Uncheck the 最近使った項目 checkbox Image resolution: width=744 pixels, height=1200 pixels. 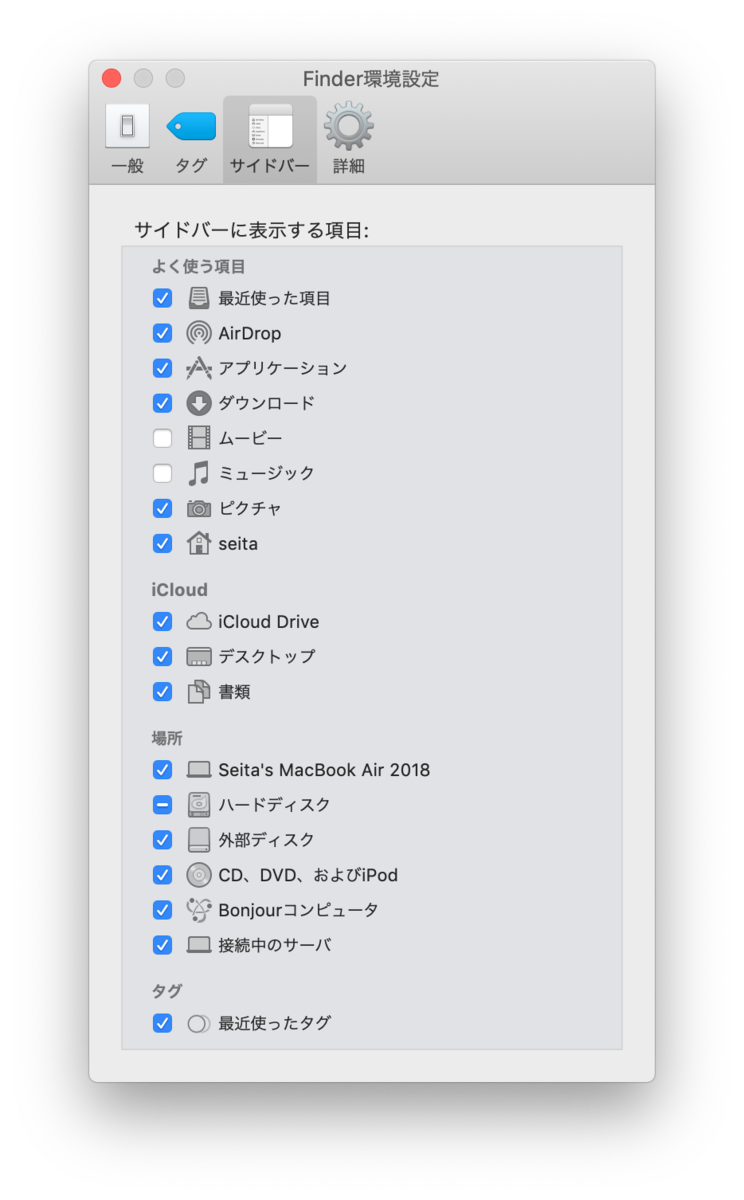coord(162,298)
